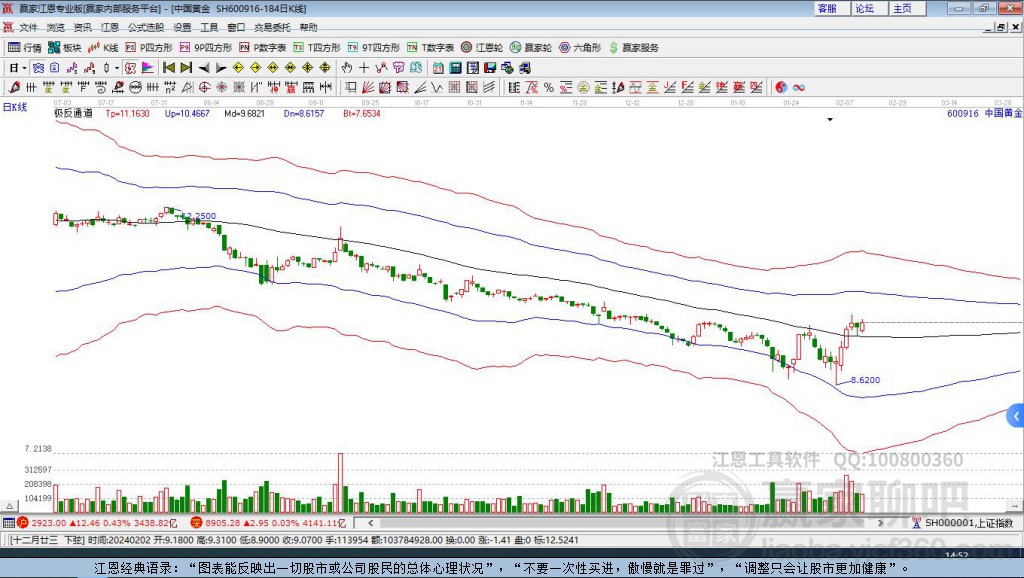
Task: Switch to the K线 chart view
Action: [103, 48]
